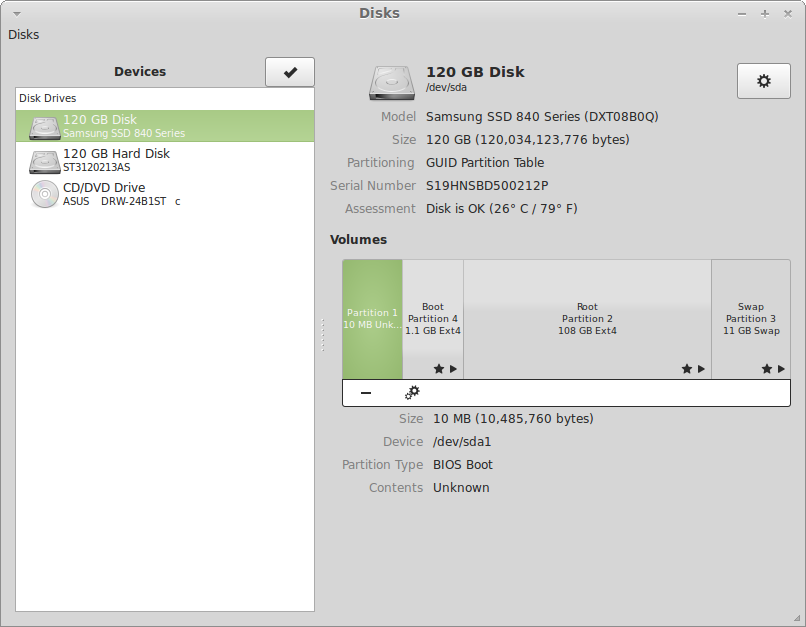This screenshot has height=627, width=806.
Task: Minimize the Disks window
Action: pyautogui.click(x=742, y=14)
